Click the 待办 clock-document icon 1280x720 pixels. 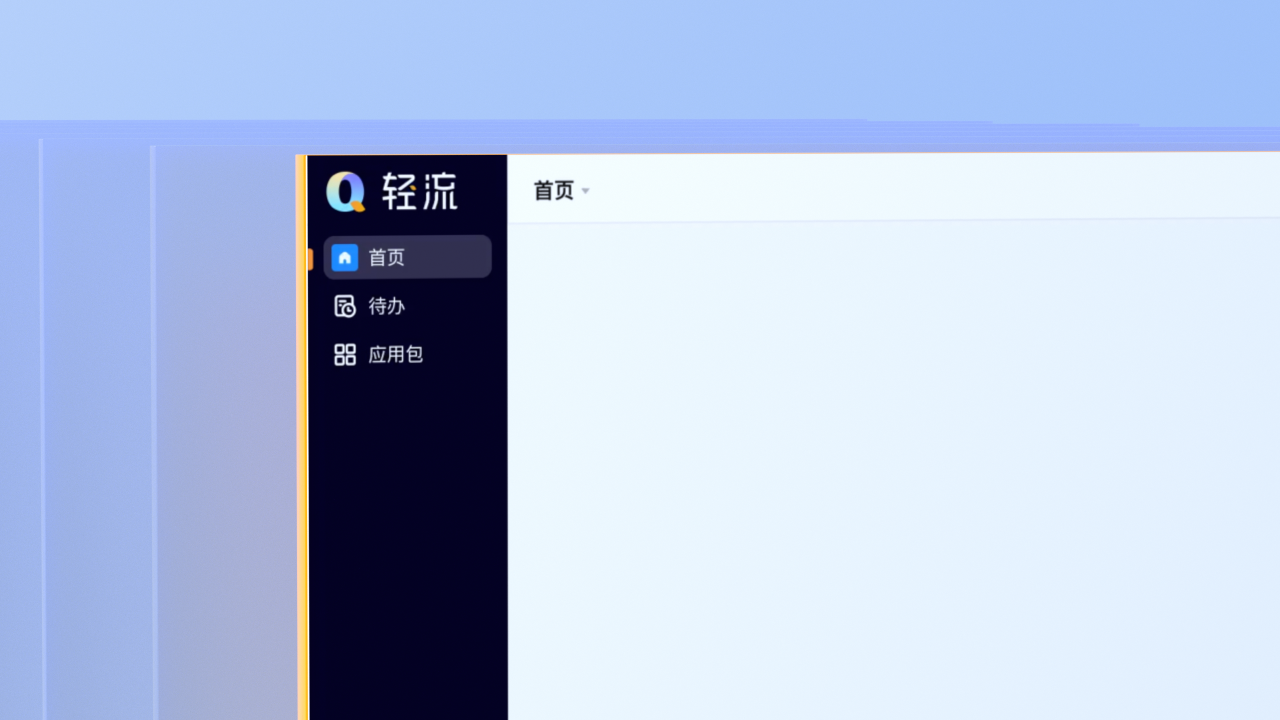(345, 306)
